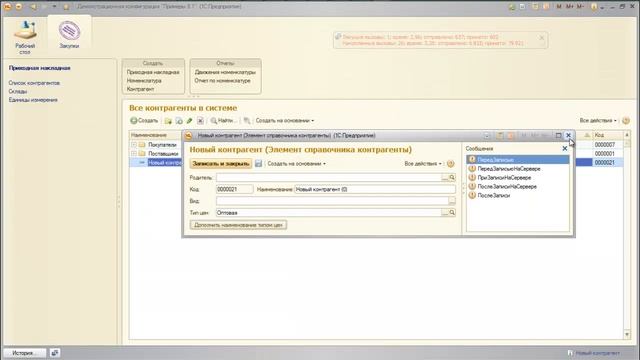Open Создать на основании dropdown in dialog
The width and height of the screenshot is (640, 360).
click(296, 164)
